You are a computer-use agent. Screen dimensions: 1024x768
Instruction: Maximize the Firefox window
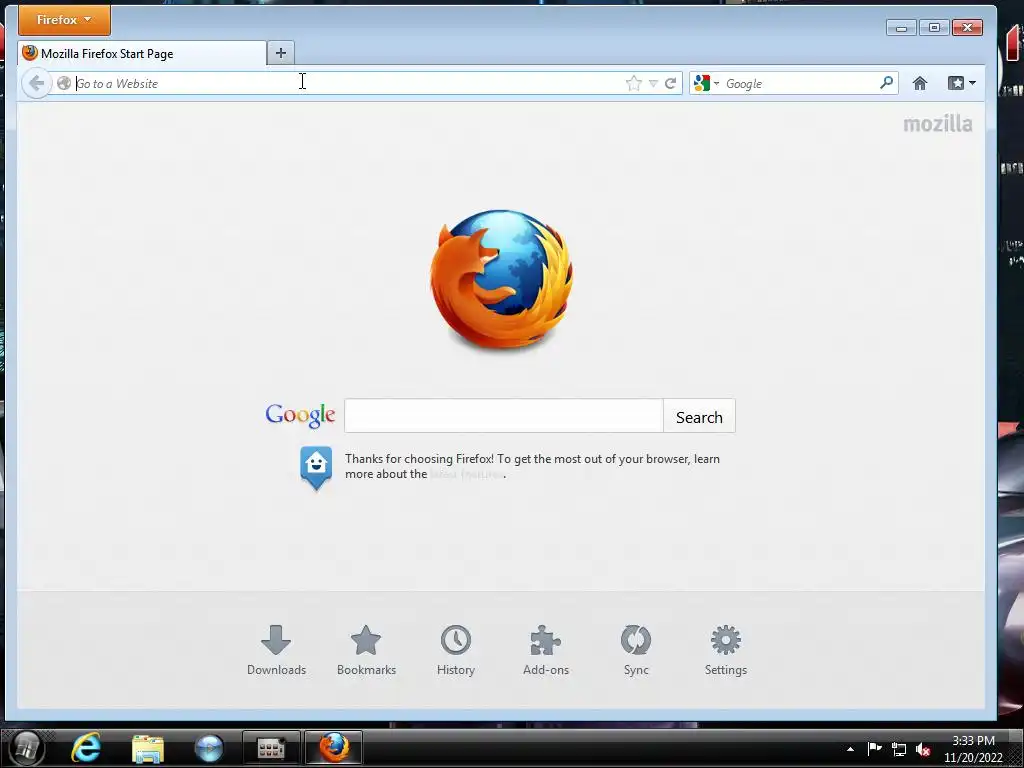point(934,27)
